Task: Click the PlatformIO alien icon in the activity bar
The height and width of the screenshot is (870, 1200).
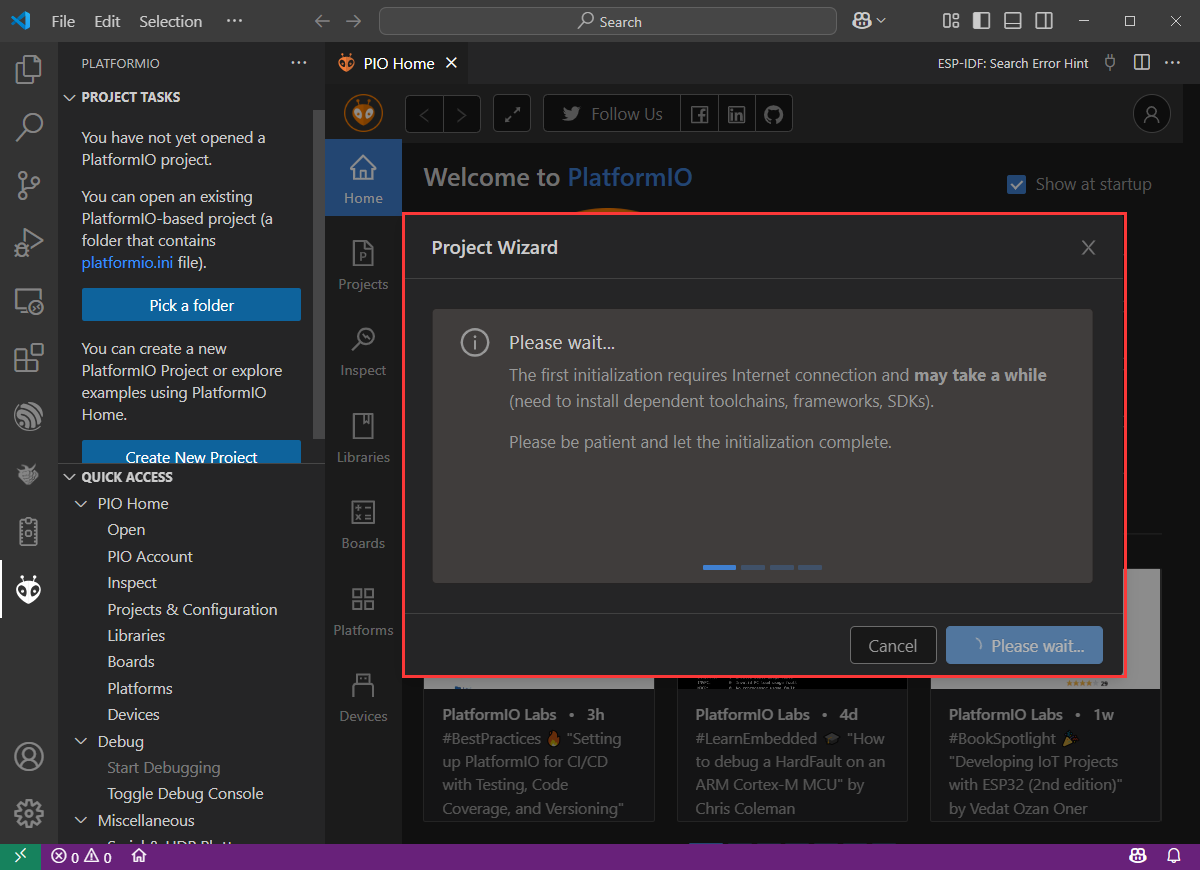Action: (x=29, y=590)
